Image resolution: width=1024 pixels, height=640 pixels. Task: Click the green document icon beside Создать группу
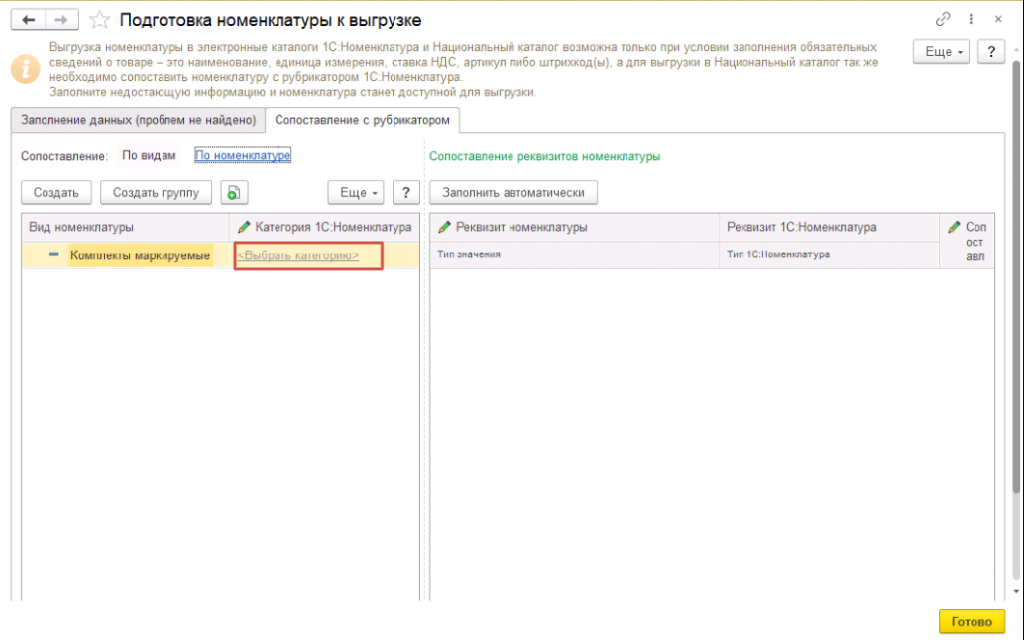point(234,193)
